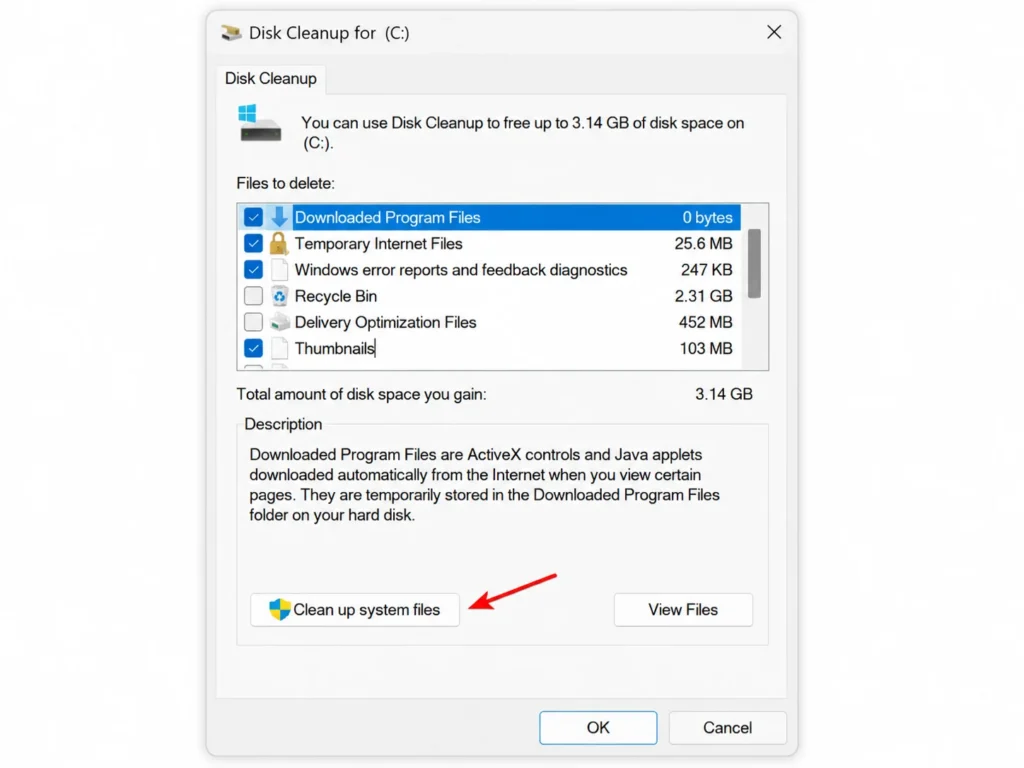Uncheck the Thumbnails checkbox

[x=253, y=348]
